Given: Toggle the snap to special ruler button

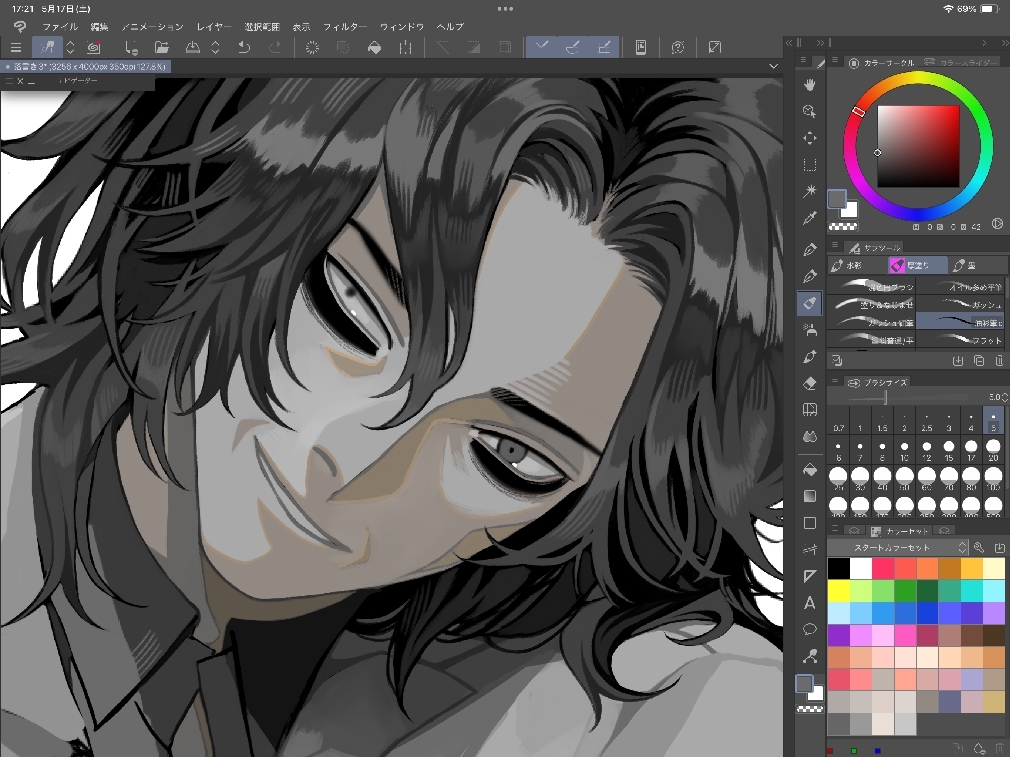Looking at the screenshot, I should coord(573,47).
